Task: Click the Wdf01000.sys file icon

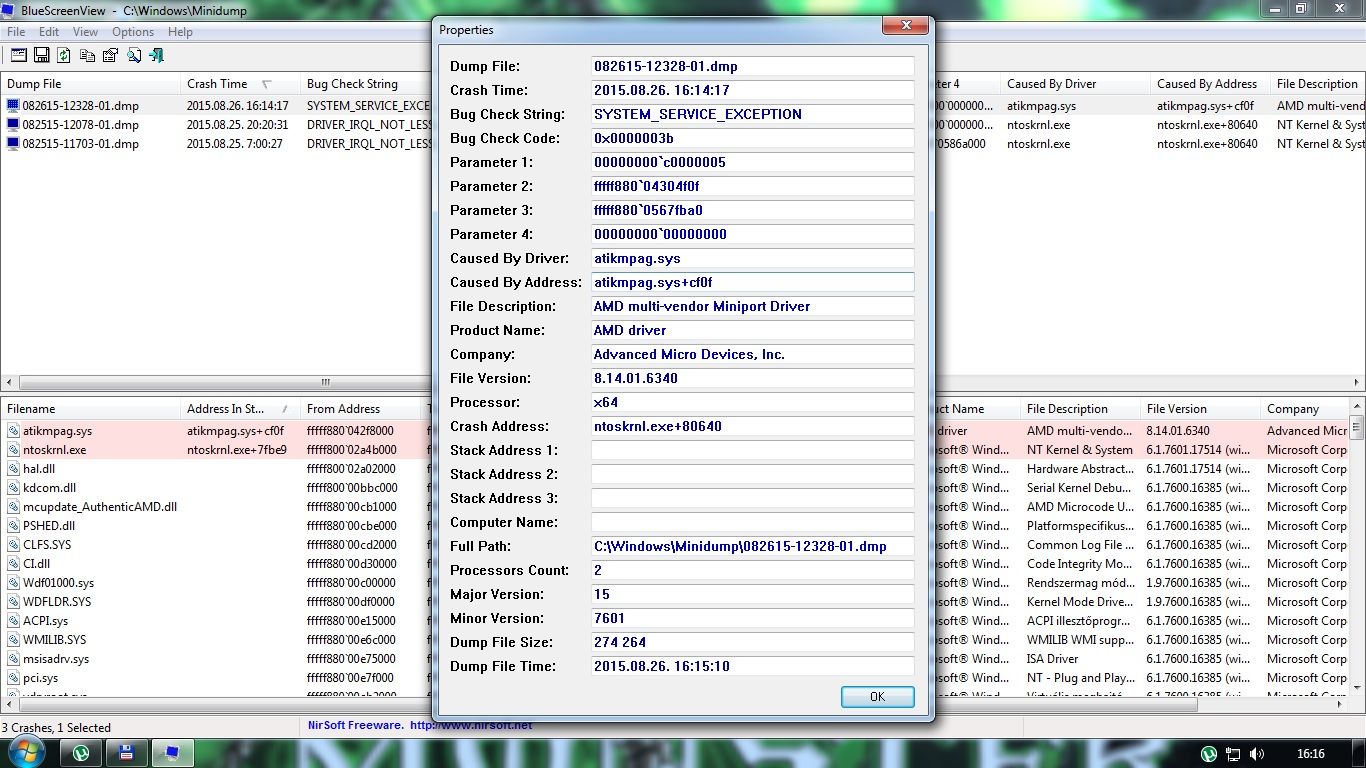Action: pyautogui.click(x=13, y=583)
